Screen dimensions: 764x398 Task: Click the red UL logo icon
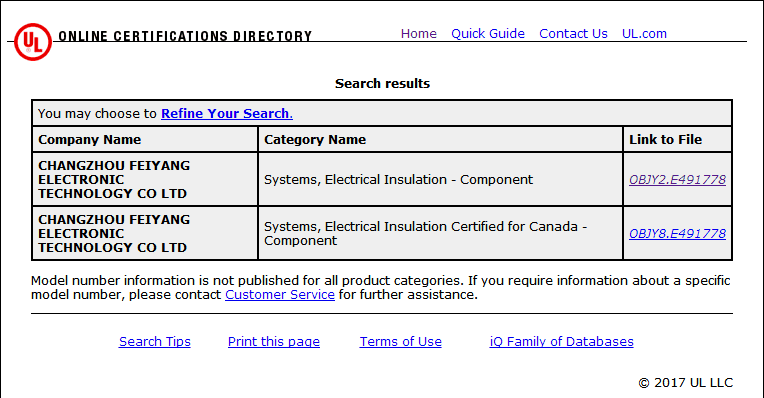tap(33, 42)
